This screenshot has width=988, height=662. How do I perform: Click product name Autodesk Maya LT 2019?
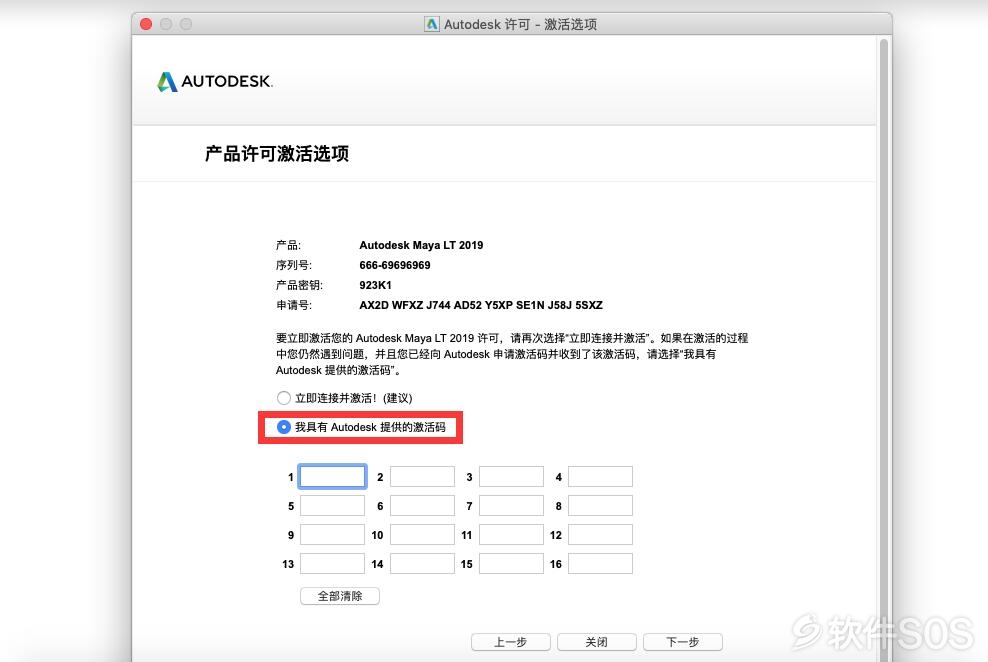click(x=422, y=245)
